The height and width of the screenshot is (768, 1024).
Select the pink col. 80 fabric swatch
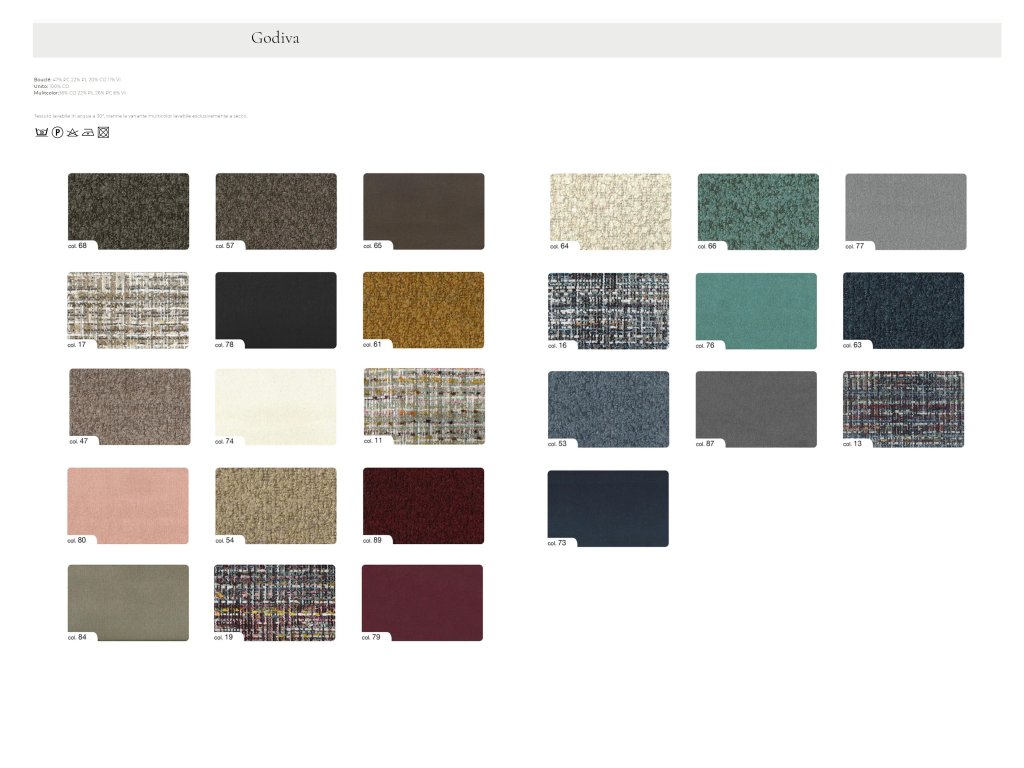click(128, 505)
